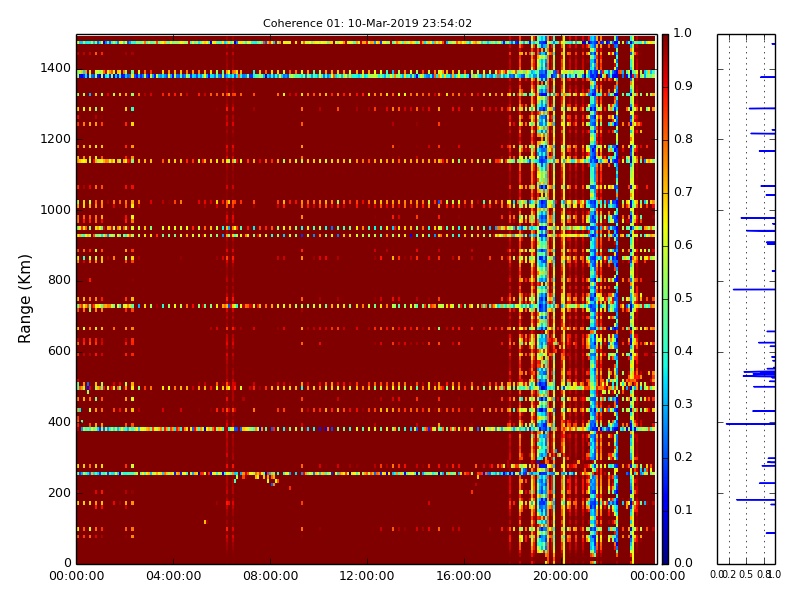Click the dark blue bottom of the colorbar

(x=665, y=554)
